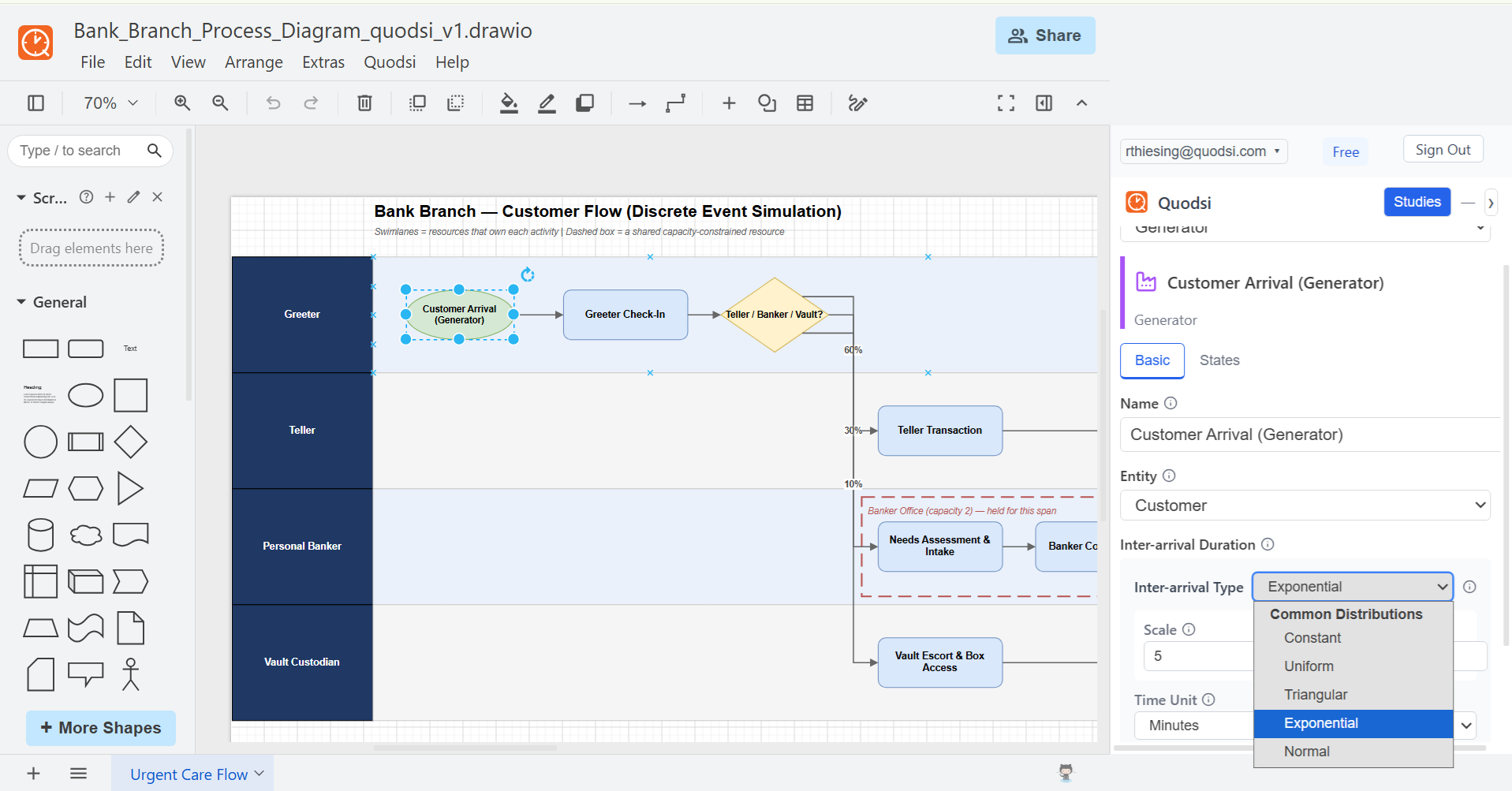Edit the Scratchpad with pencil icon
This screenshot has width=1512, height=791.
[134, 197]
